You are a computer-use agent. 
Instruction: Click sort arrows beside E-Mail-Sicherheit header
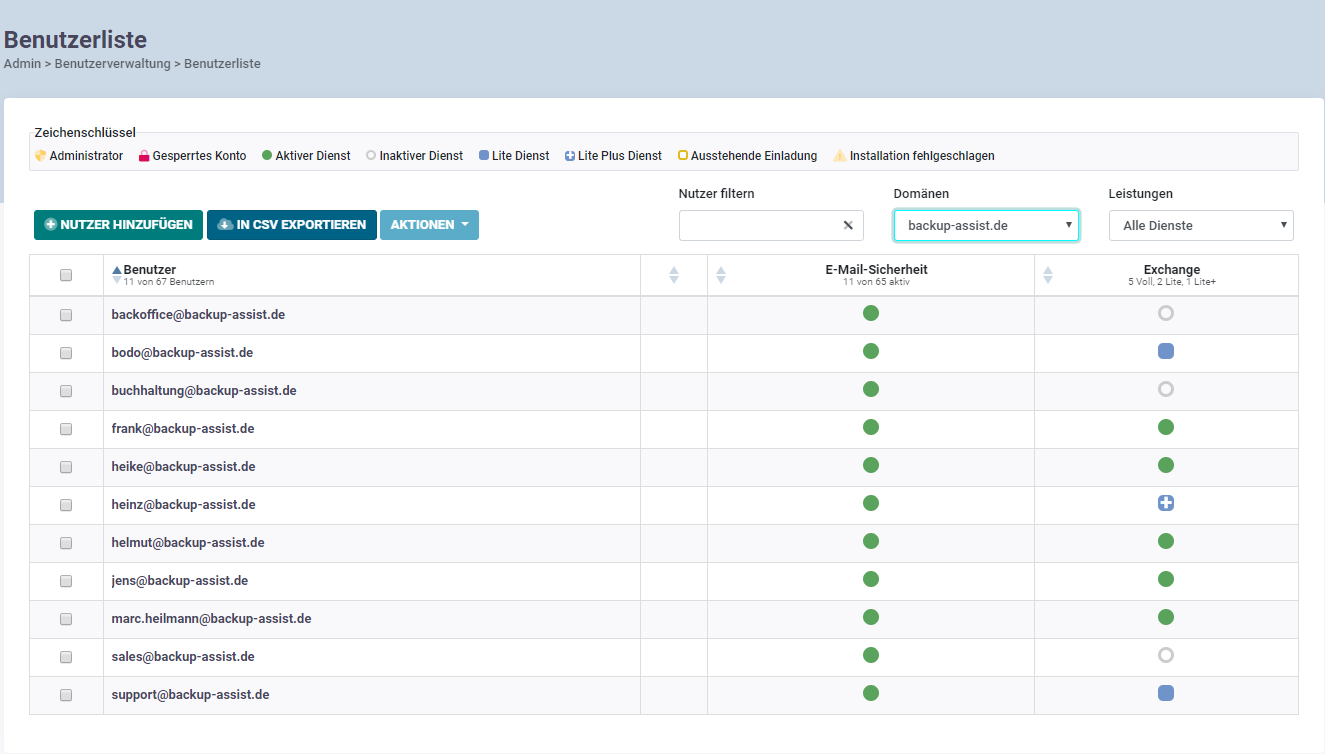coord(721,274)
